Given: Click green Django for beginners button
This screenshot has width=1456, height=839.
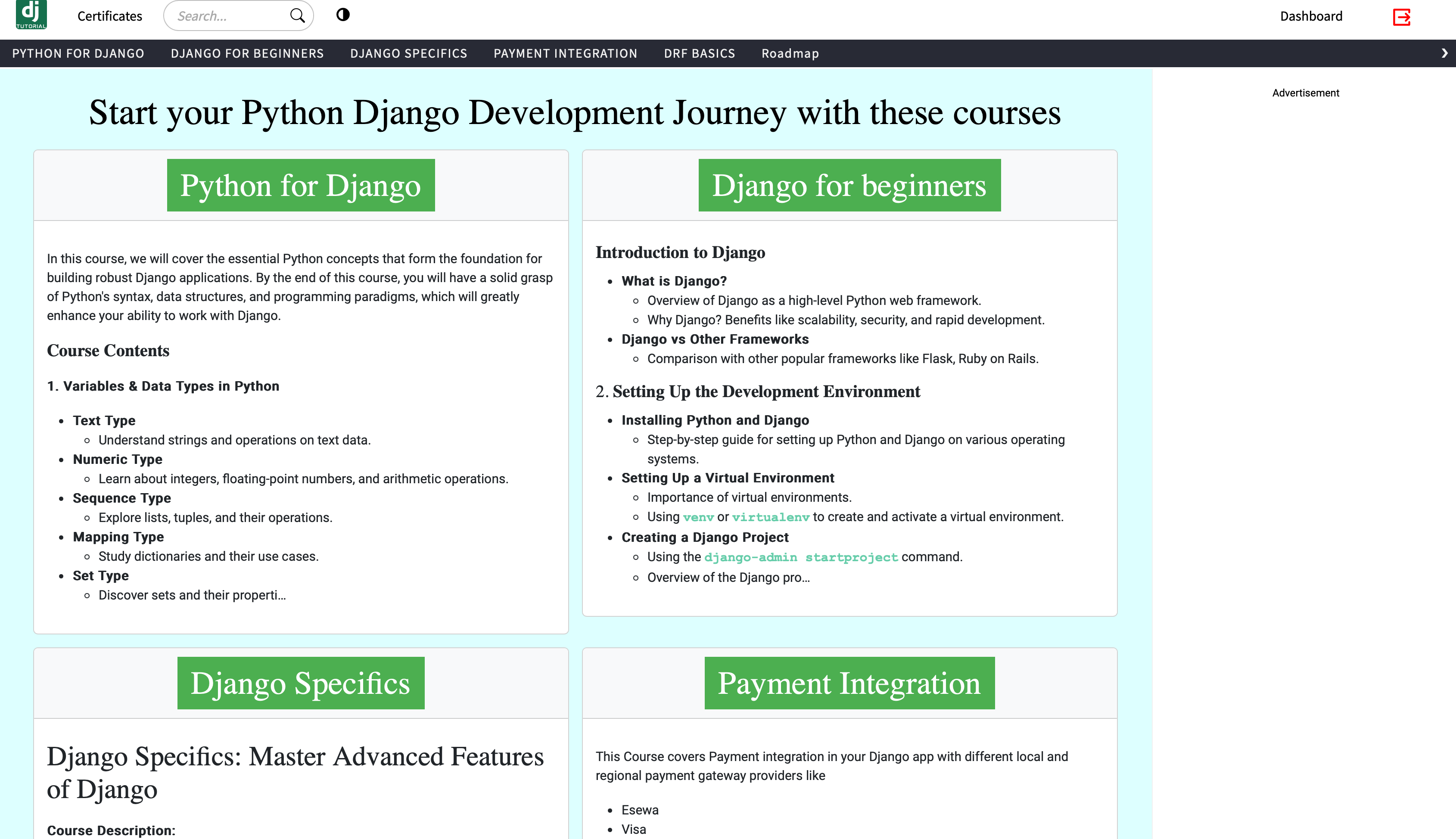Looking at the screenshot, I should coord(849,185).
